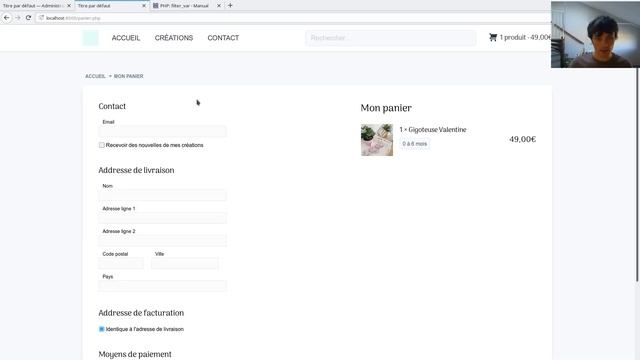
Task: Switch to the PHP filter_var Manual tab
Action: pos(184,6)
